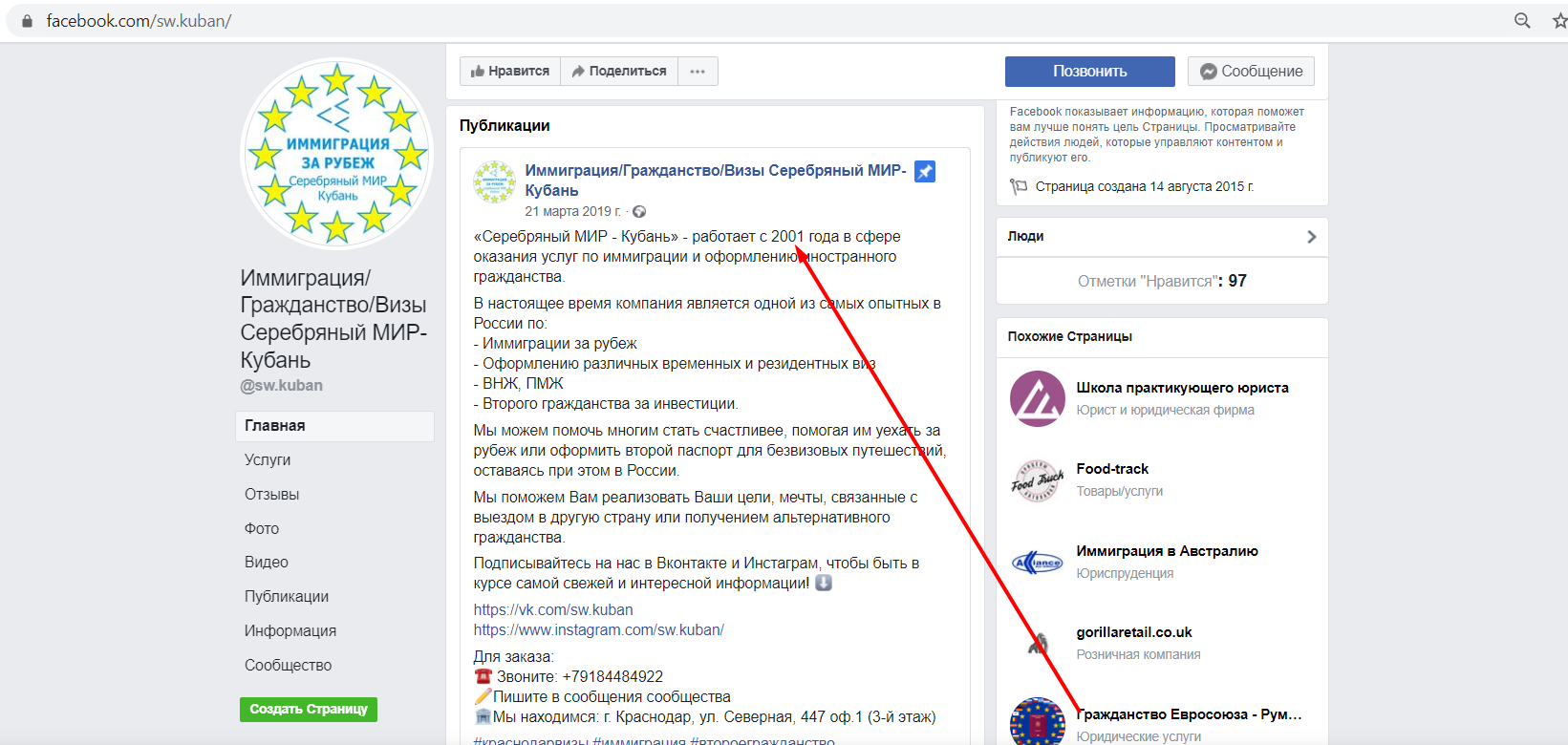This screenshot has width=1568, height=745.
Task: Click the Публикации section heading
Action: (x=505, y=125)
